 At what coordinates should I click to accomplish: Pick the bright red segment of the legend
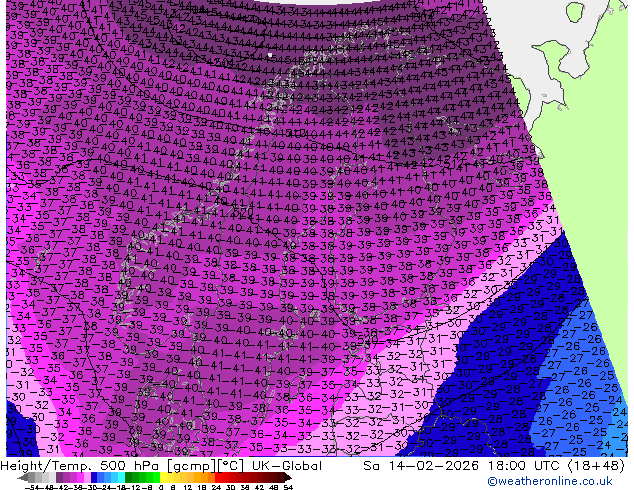coord(218,478)
